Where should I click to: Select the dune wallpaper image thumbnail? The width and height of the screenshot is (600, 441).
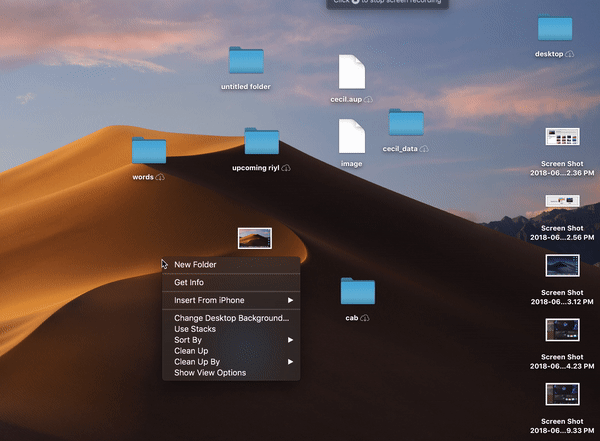pos(255,238)
